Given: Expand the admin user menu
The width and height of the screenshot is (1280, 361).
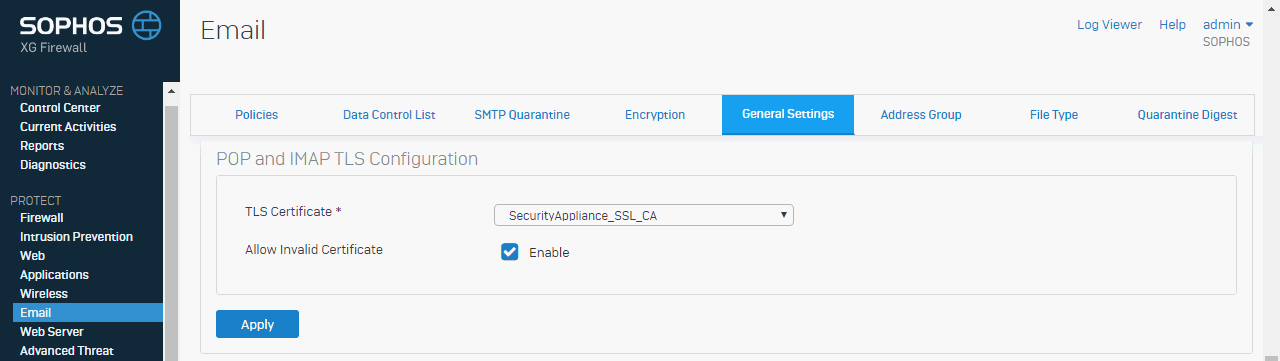Looking at the screenshot, I should pos(1228,24).
